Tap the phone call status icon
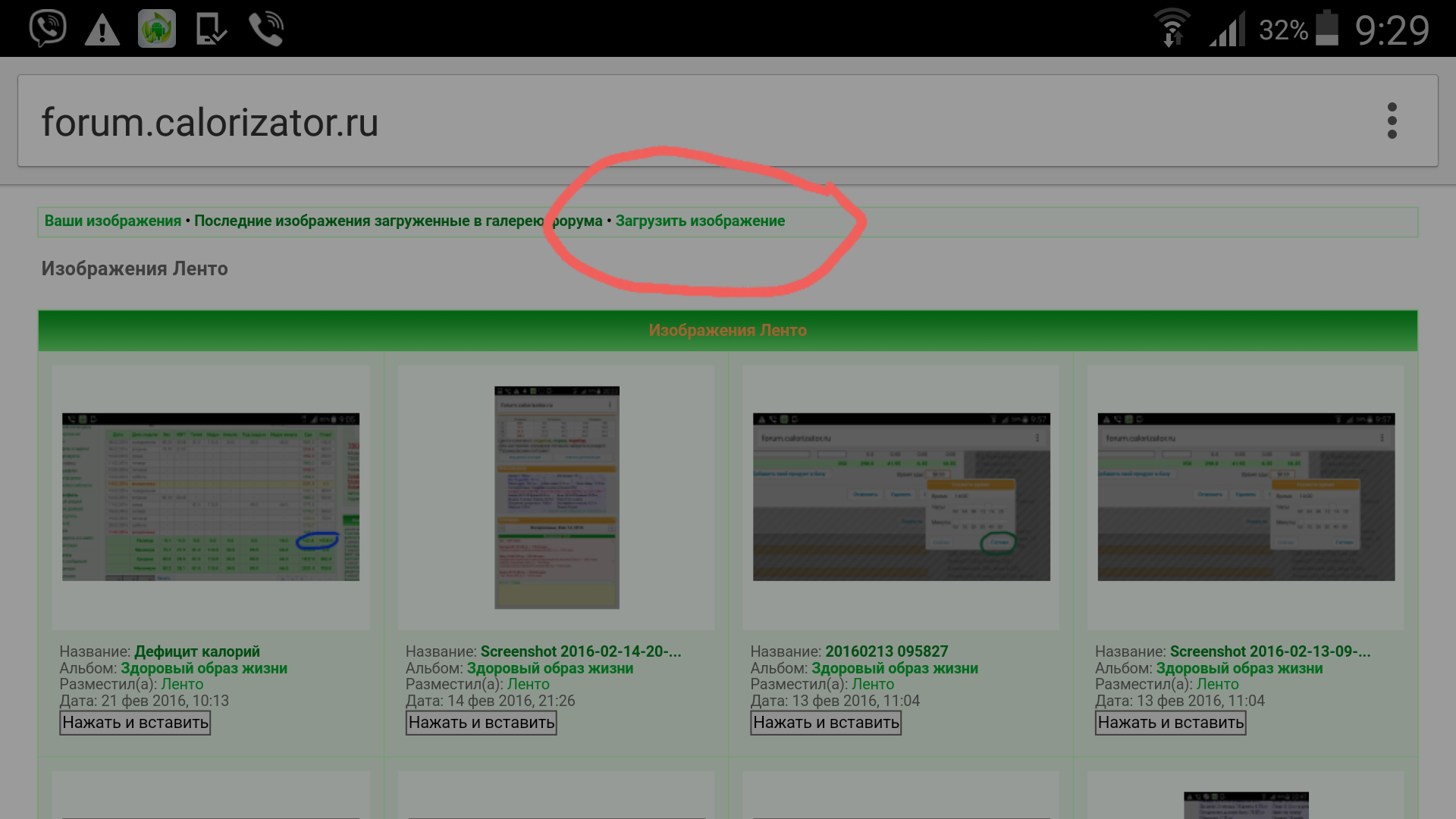The image size is (1456, 819). click(266, 30)
